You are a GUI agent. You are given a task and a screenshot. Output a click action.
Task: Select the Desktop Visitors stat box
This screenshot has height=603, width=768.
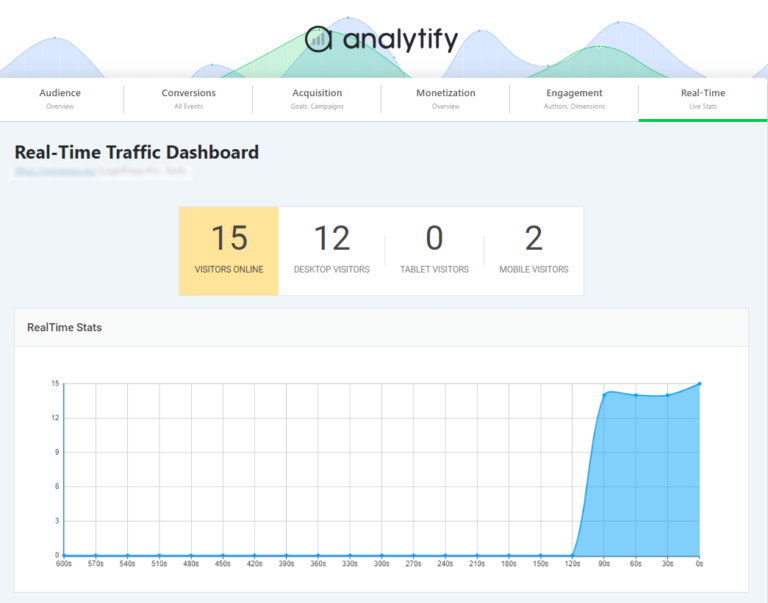(x=331, y=251)
